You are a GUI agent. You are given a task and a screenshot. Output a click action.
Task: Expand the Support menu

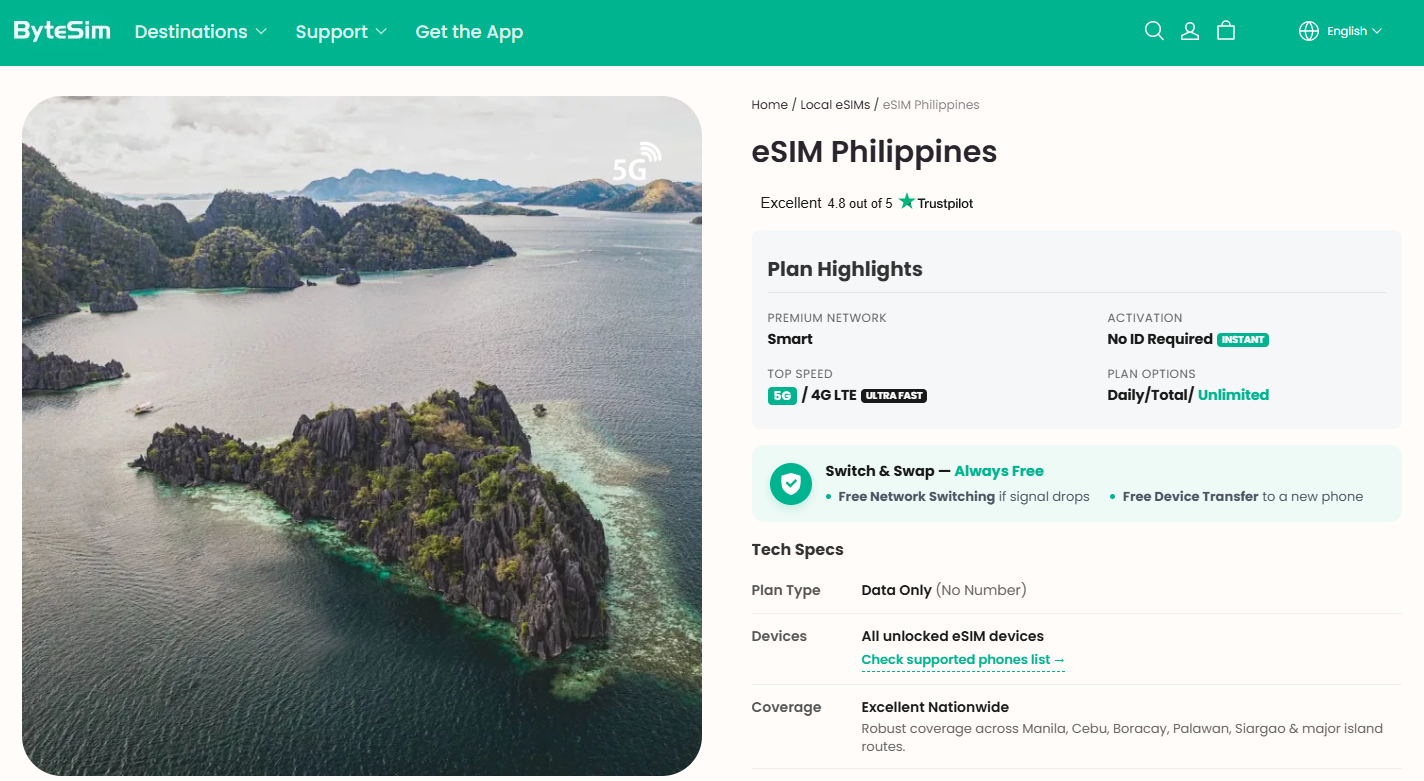[341, 32]
